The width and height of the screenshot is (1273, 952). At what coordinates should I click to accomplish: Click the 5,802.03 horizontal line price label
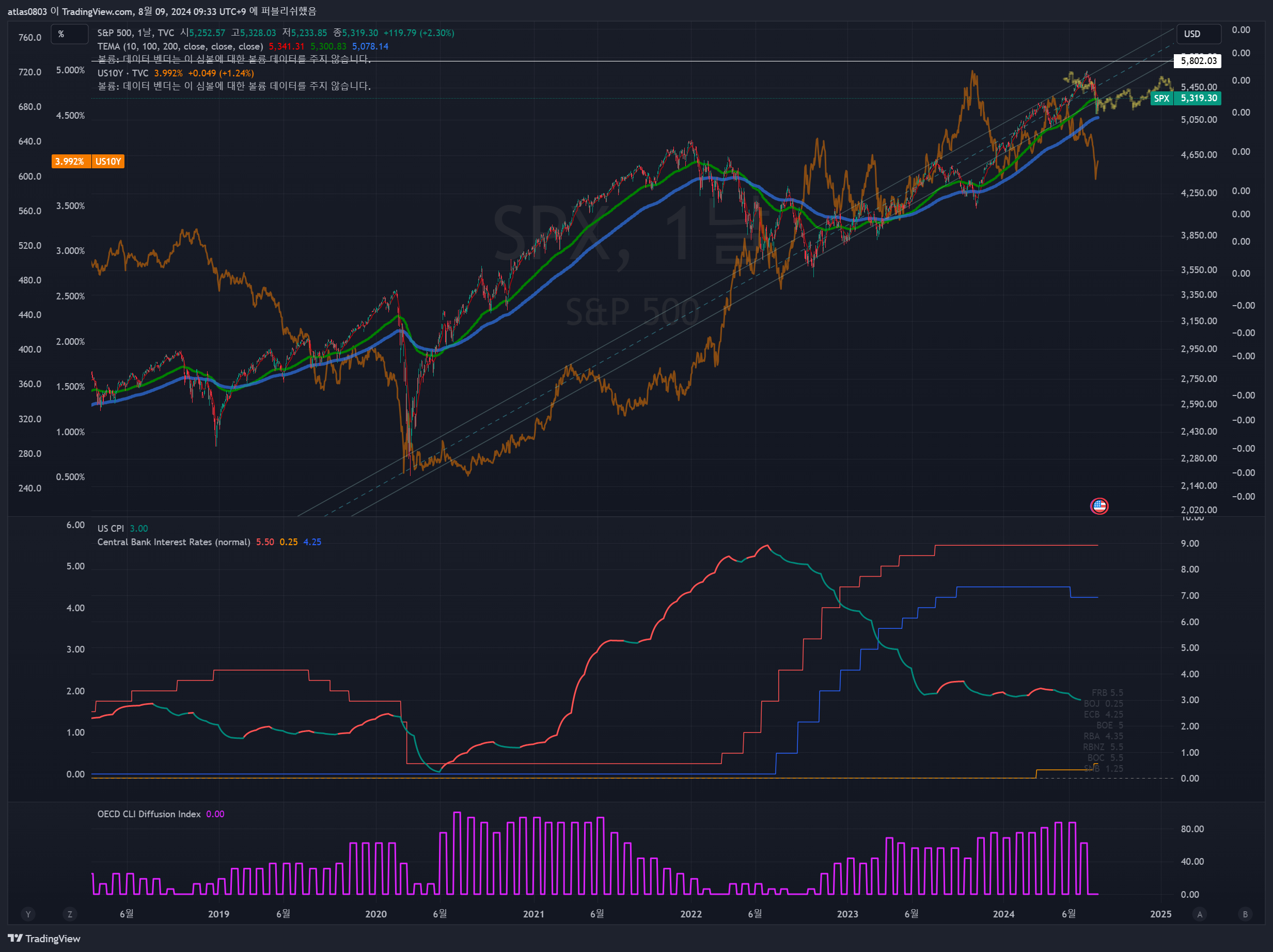(x=1198, y=61)
